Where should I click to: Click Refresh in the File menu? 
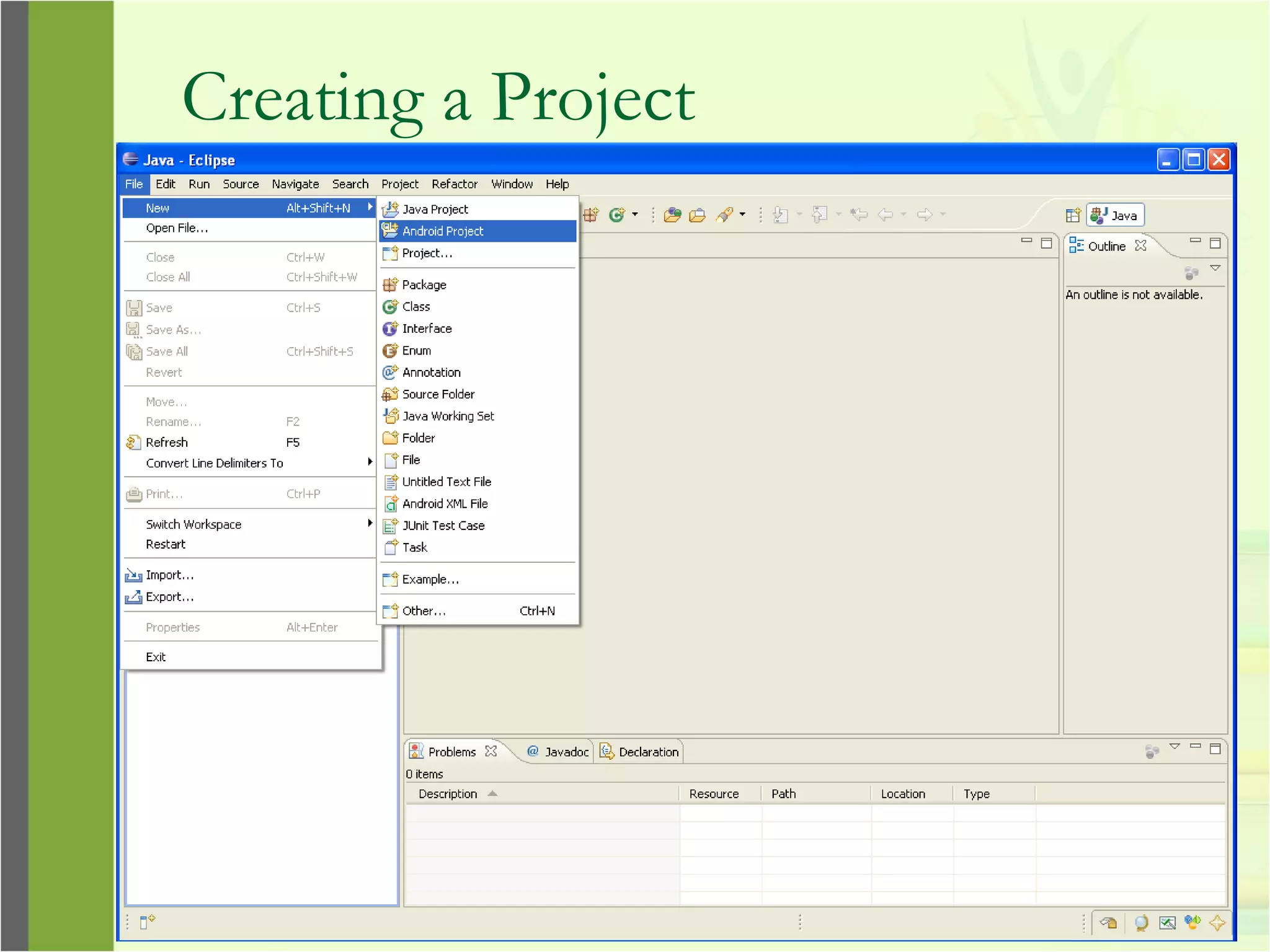249,443
